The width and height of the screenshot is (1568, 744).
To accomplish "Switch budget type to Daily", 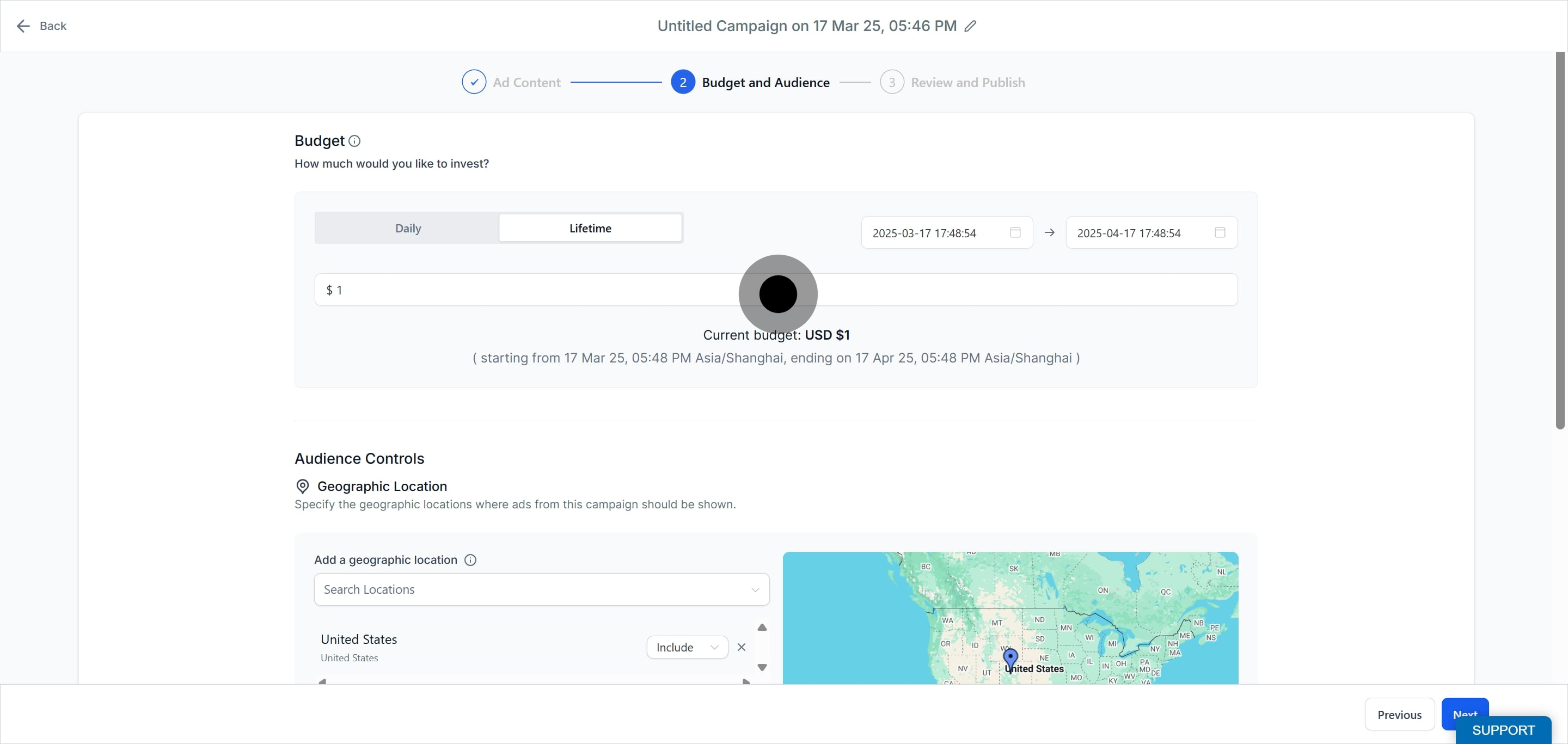I will click(x=408, y=228).
